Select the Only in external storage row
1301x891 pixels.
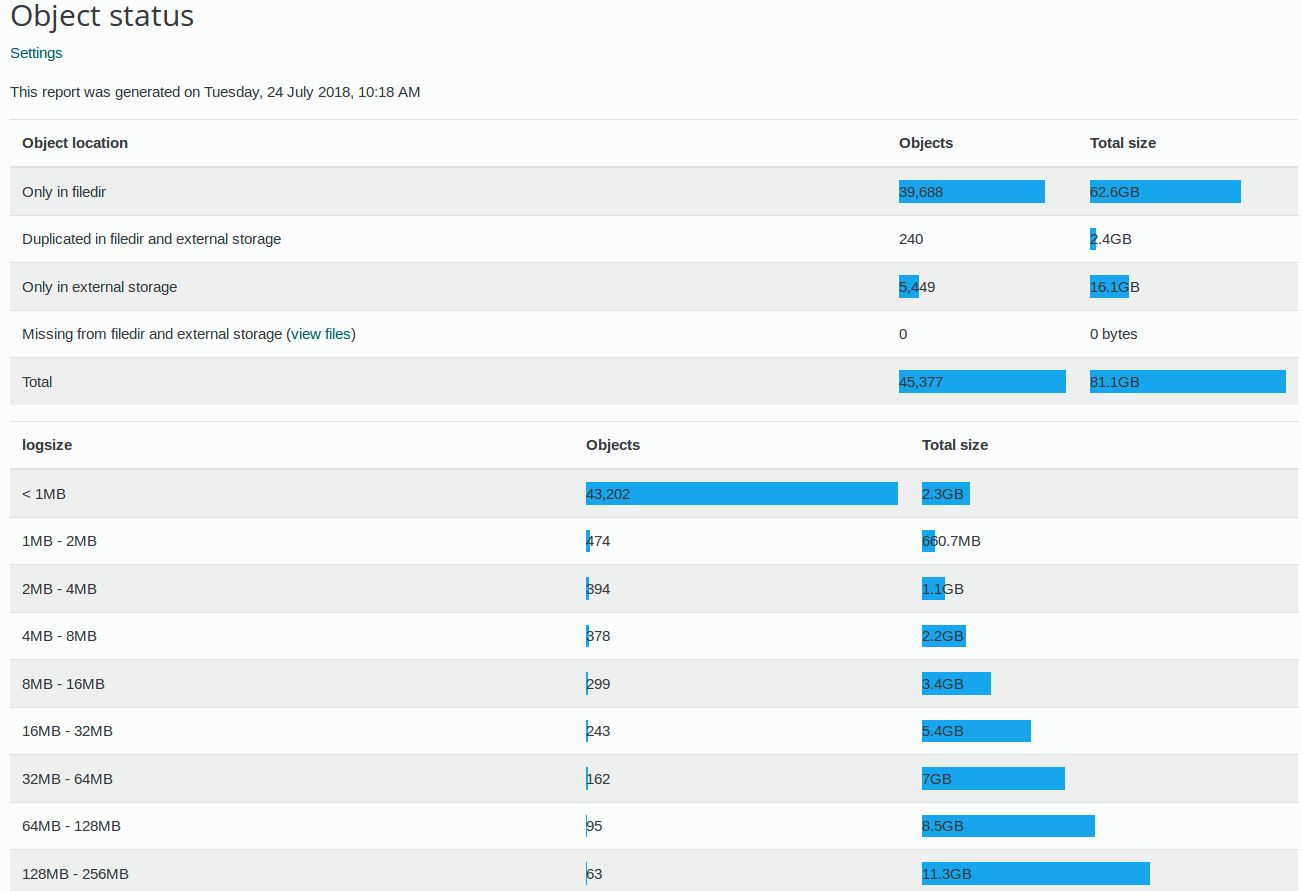coord(99,286)
